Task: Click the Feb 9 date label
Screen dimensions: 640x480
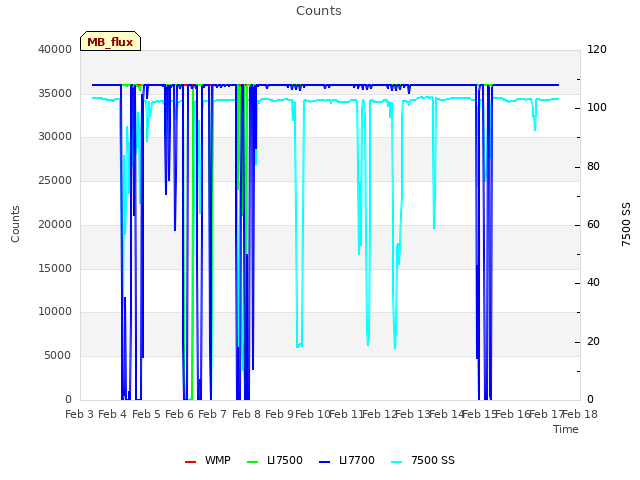Action: coord(279,414)
